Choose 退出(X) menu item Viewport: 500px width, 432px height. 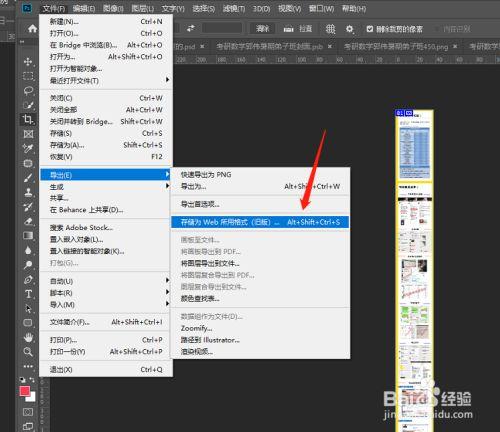[106, 369]
